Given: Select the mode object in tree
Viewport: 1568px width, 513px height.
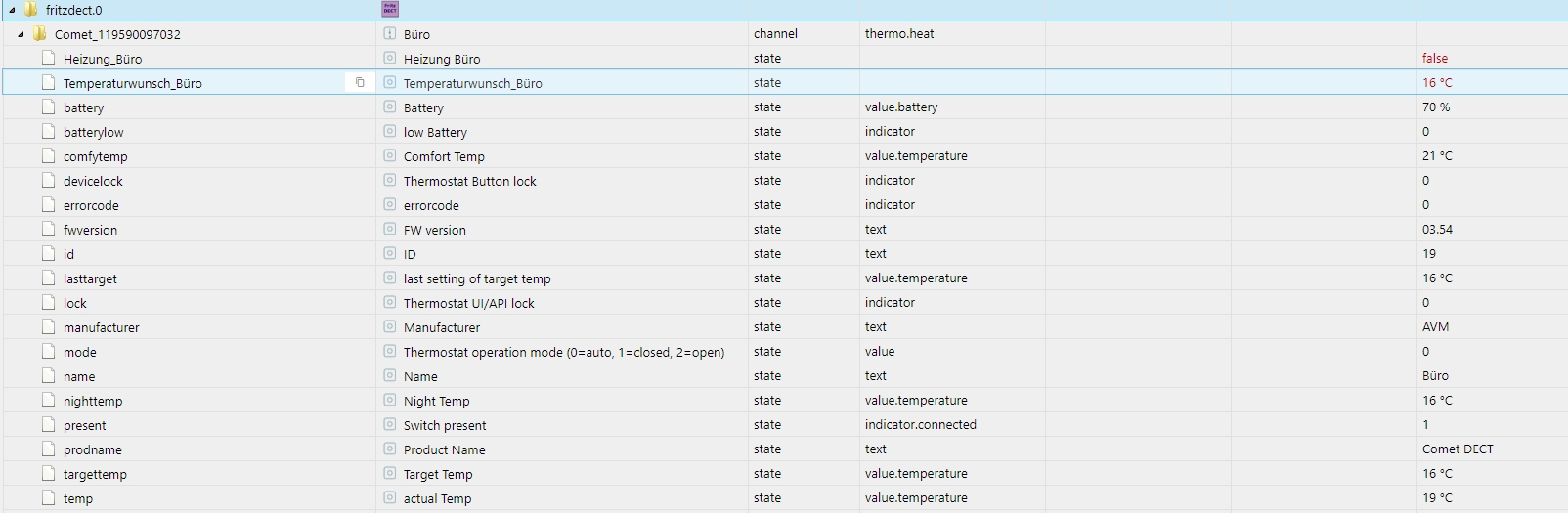Looking at the screenshot, I should 80,352.
